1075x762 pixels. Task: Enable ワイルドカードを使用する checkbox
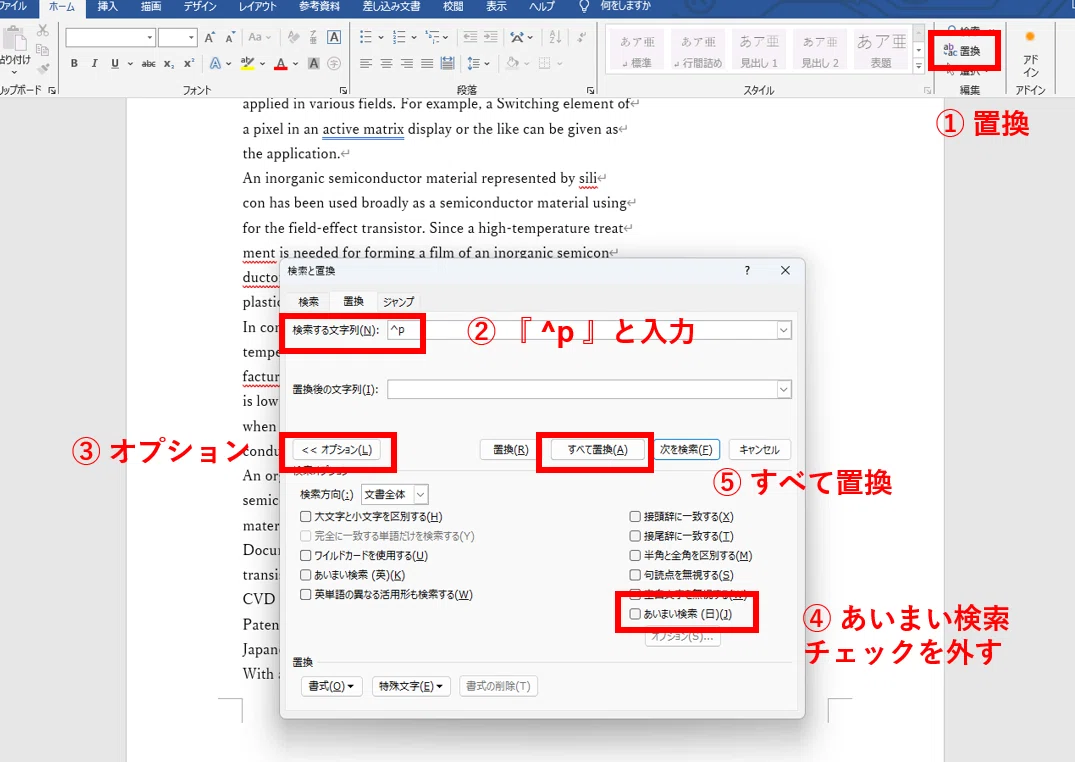306,556
